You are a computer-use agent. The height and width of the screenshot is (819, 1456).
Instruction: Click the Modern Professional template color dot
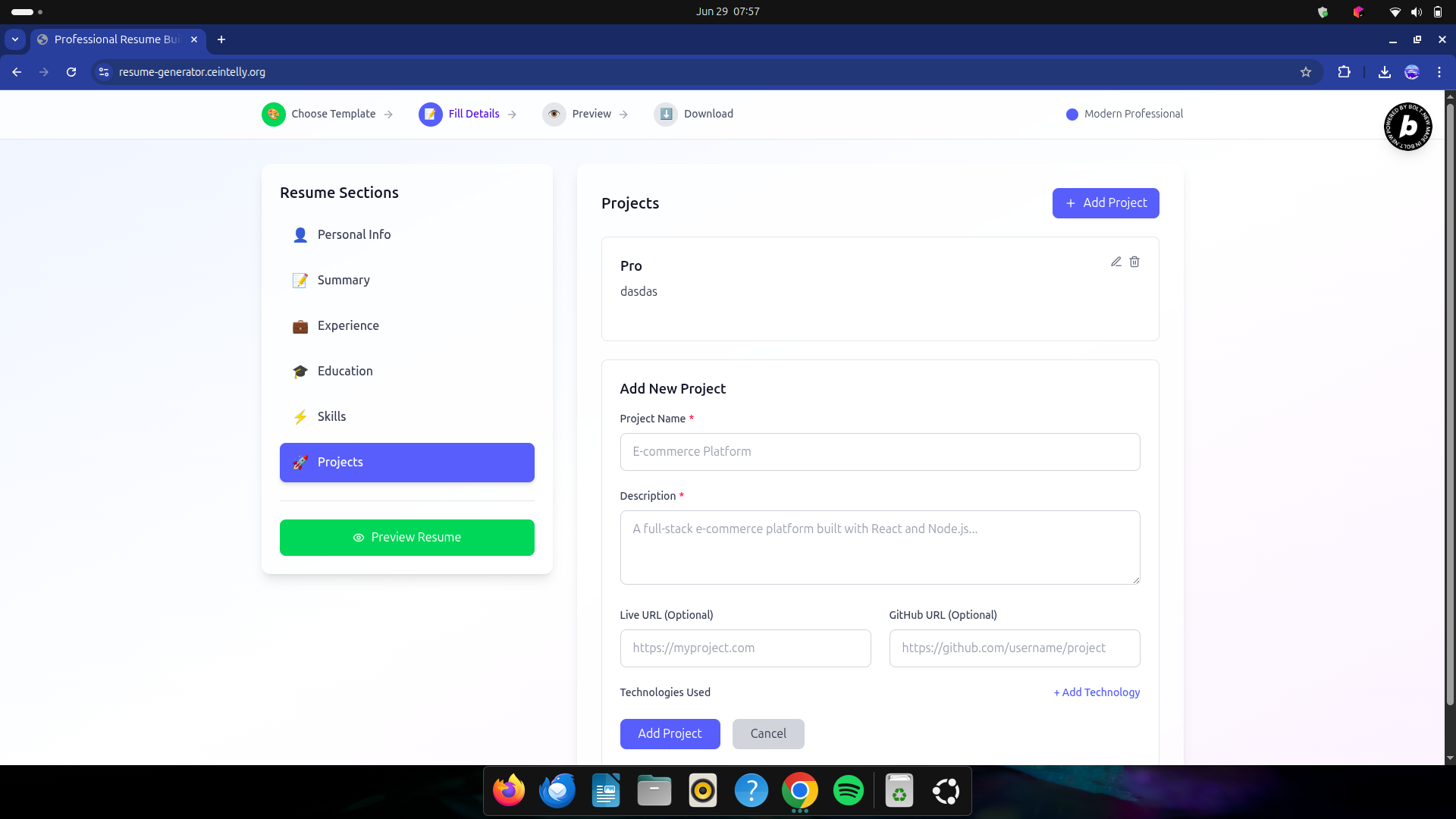(1072, 115)
